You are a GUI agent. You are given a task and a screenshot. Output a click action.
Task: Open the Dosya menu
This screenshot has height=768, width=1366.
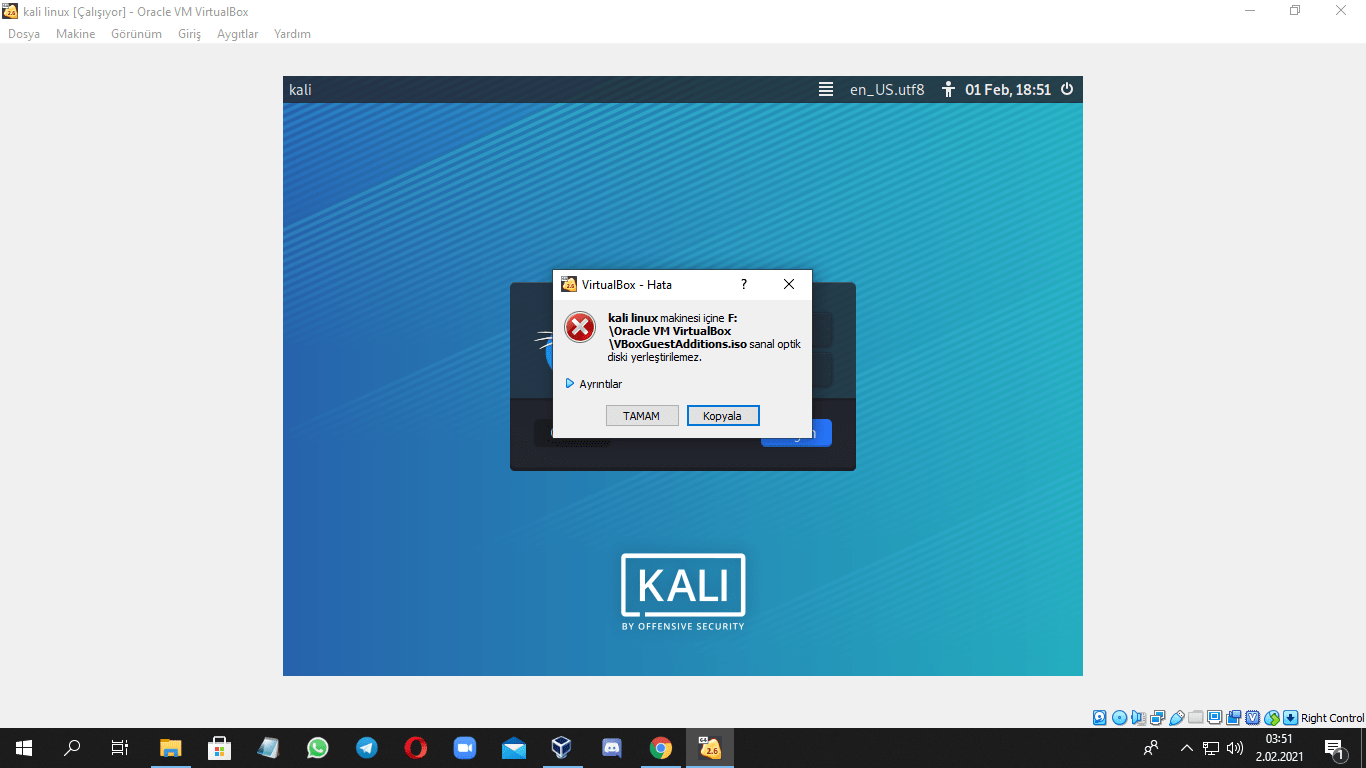click(24, 34)
